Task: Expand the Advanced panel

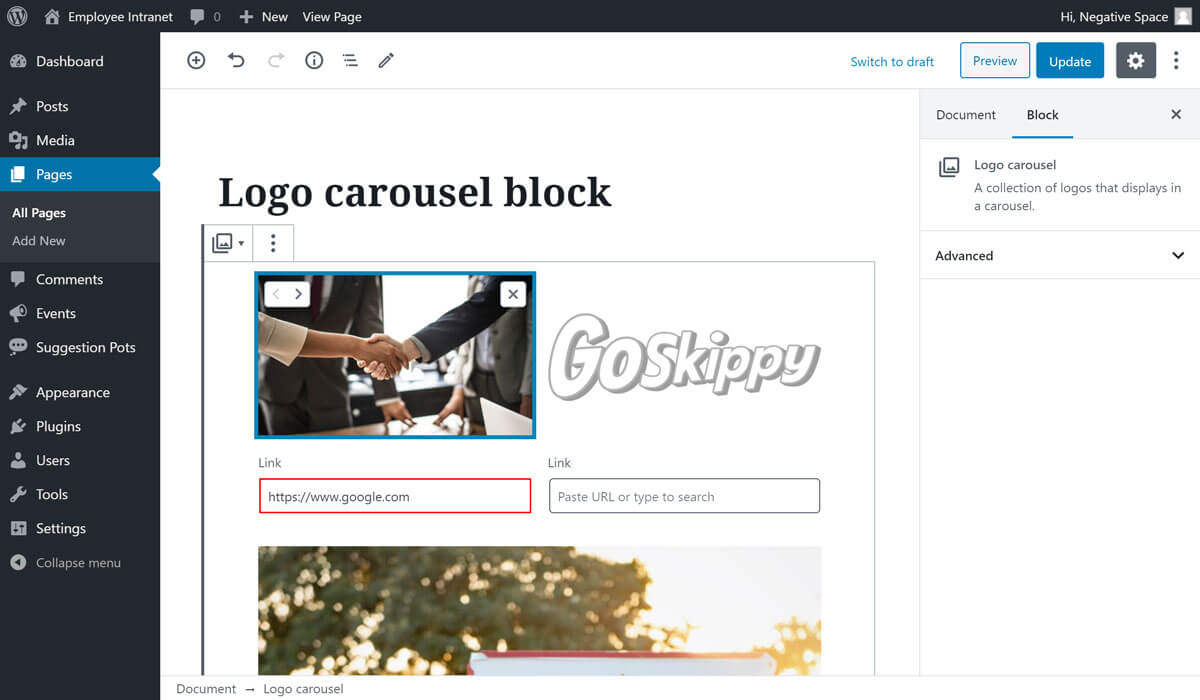Action: pyautogui.click(x=1059, y=256)
